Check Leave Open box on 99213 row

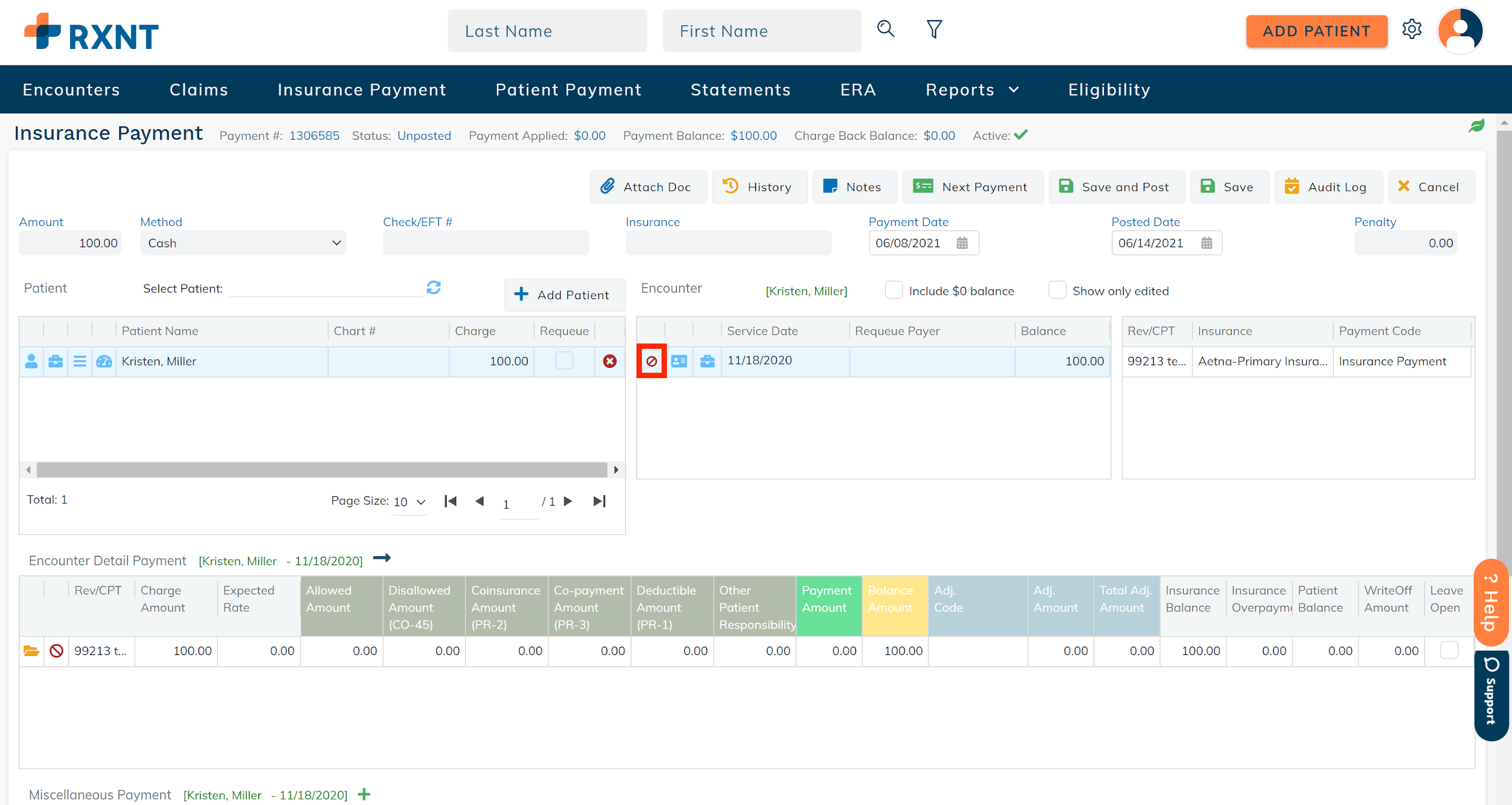point(1449,651)
